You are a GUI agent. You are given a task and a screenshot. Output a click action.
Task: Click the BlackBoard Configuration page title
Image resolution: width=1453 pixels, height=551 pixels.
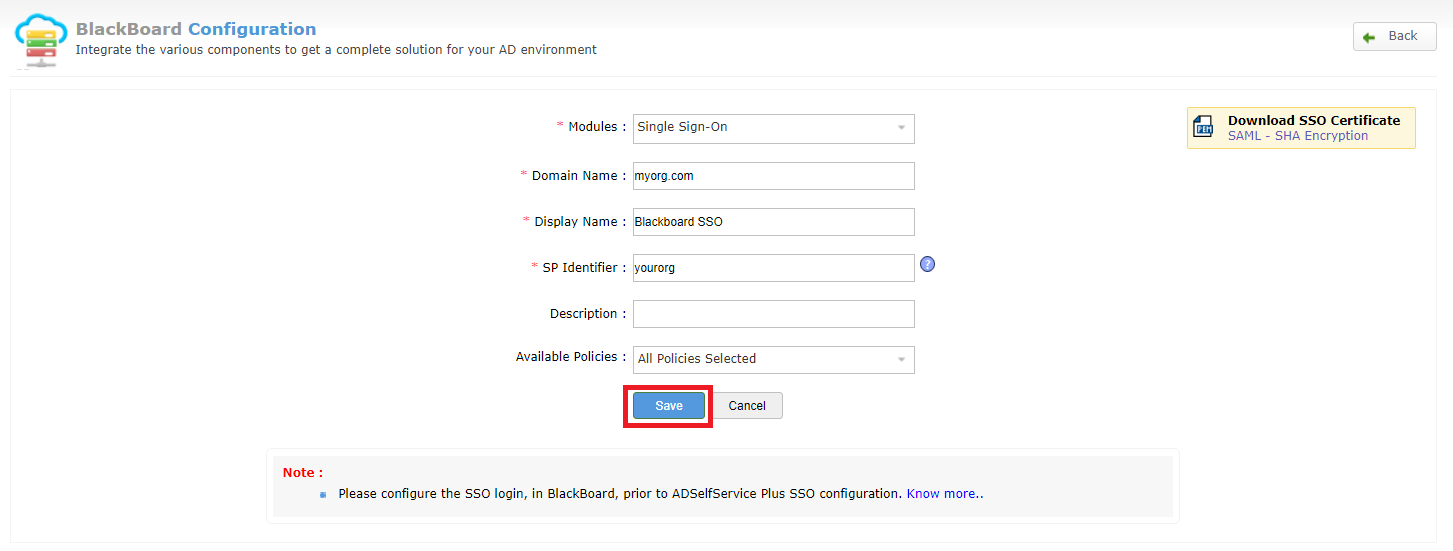point(196,29)
